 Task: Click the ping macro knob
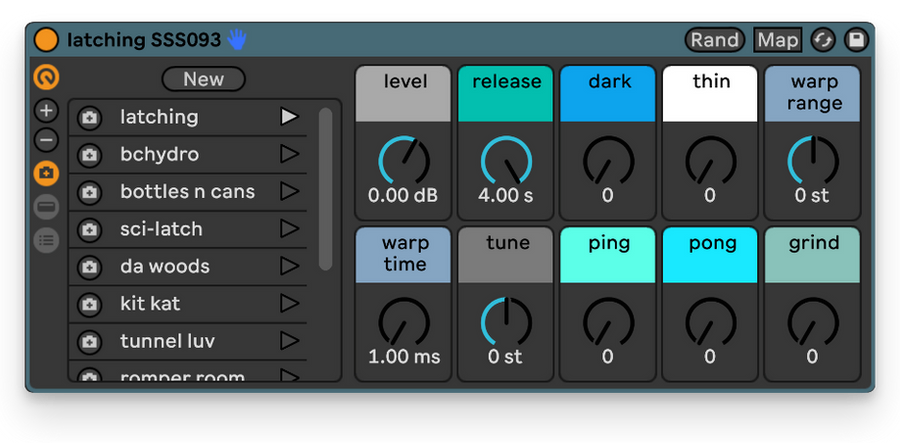(608, 322)
